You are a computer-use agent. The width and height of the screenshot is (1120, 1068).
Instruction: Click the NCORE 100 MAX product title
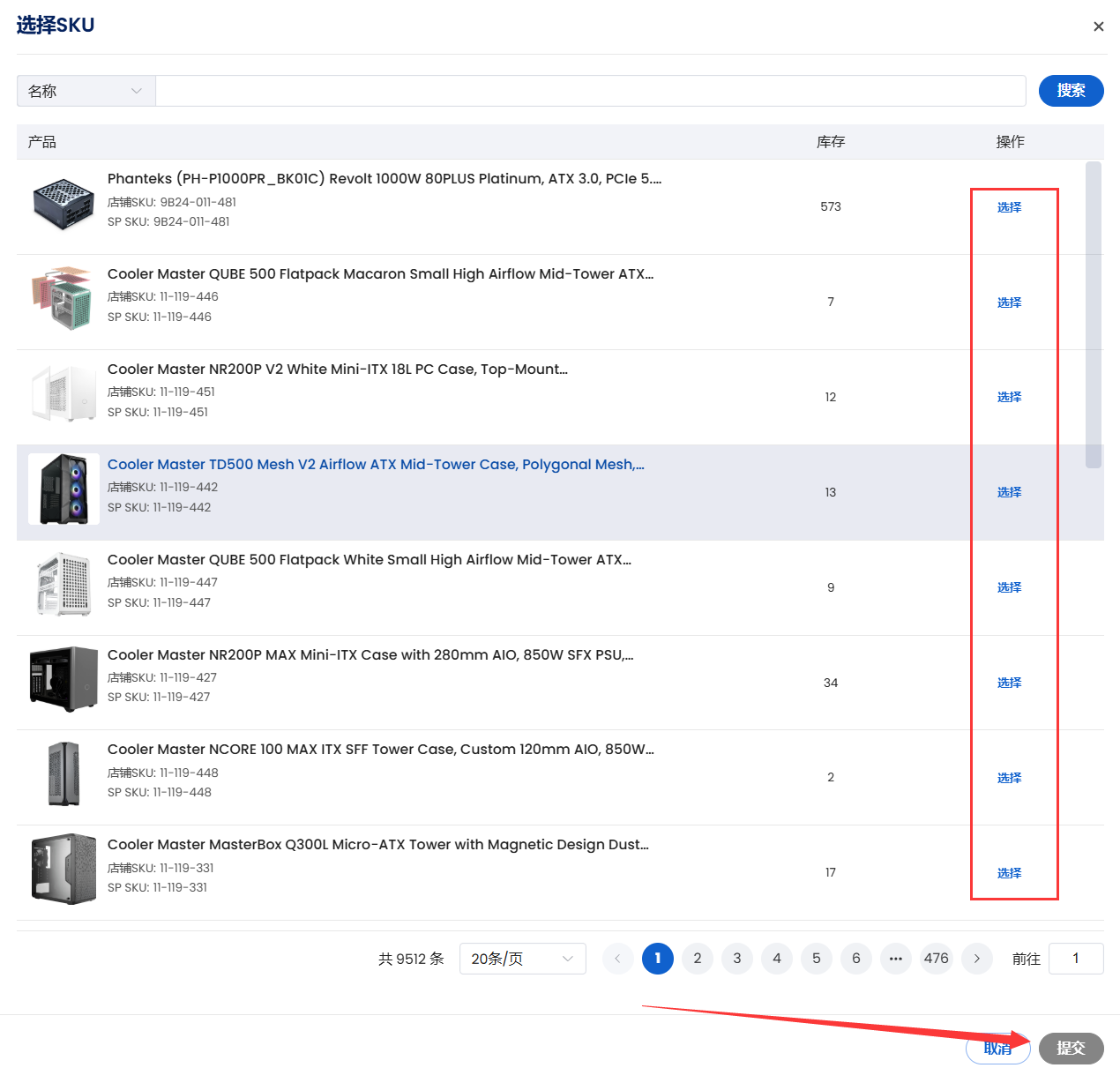(381, 750)
